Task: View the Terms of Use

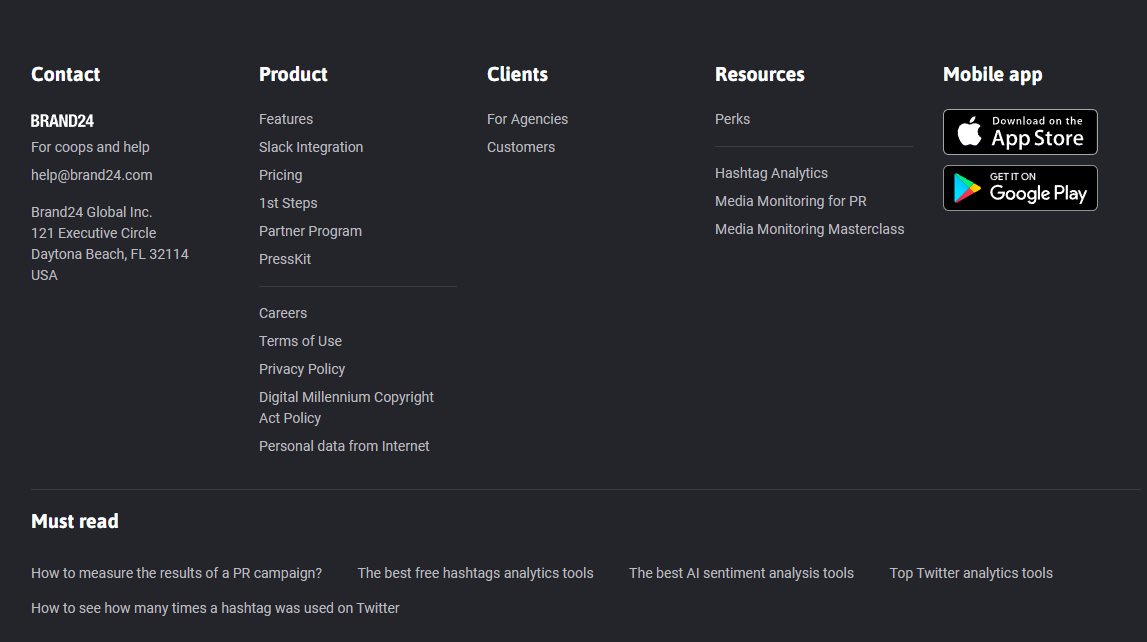Action: [x=300, y=341]
